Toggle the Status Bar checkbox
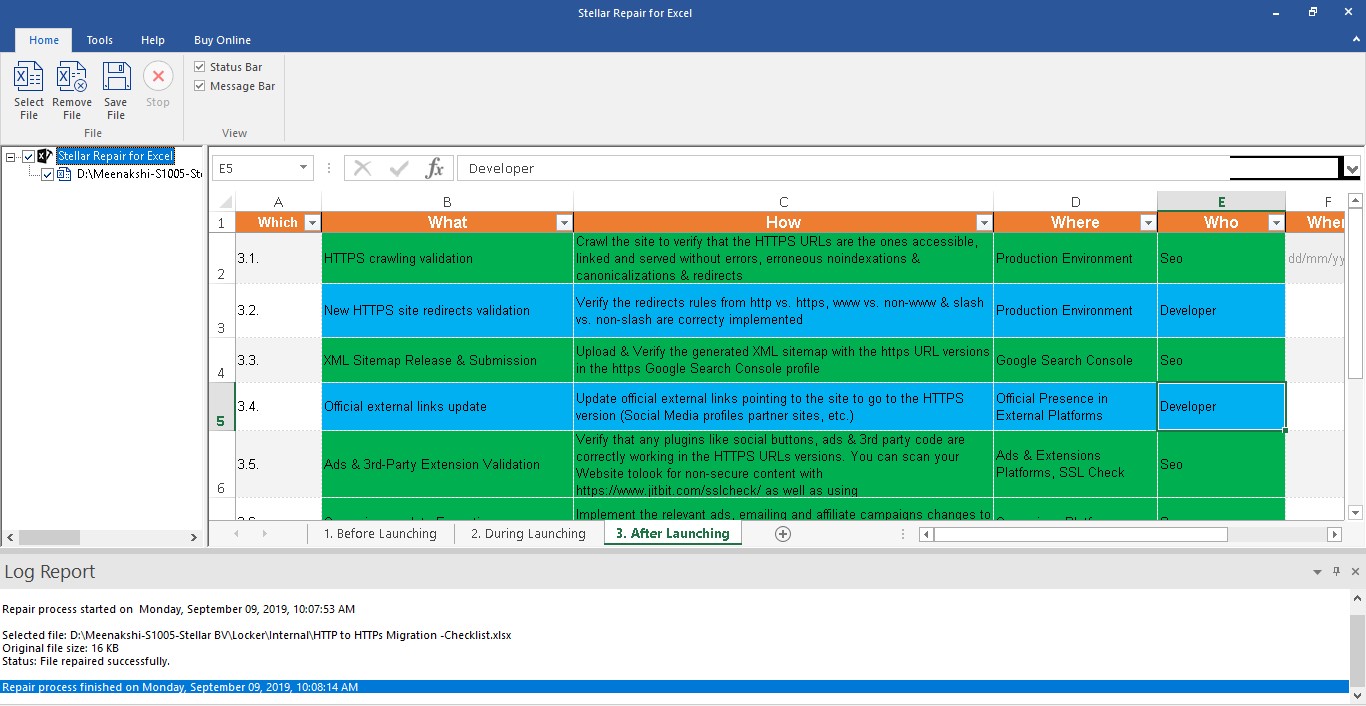This screenshot has height=706, width=1366. tap(200, 67)
